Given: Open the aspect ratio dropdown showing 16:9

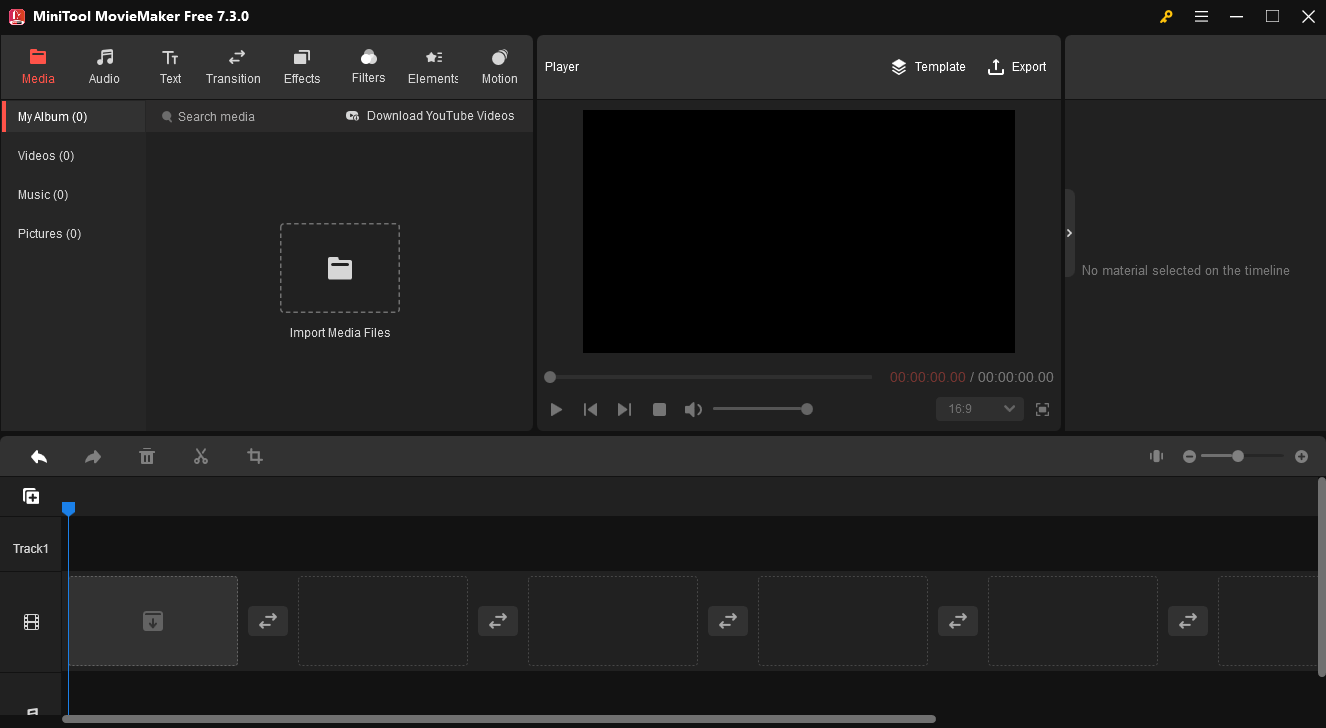Looking at the screenshot, I should click(979, 408).
